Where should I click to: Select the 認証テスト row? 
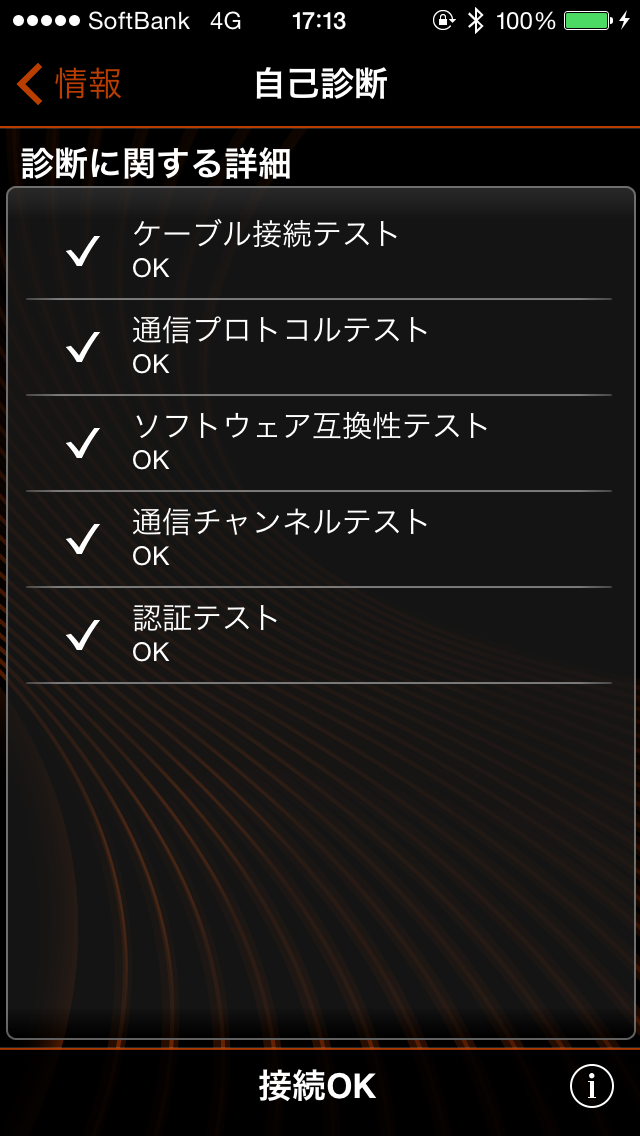coord(318,634)
